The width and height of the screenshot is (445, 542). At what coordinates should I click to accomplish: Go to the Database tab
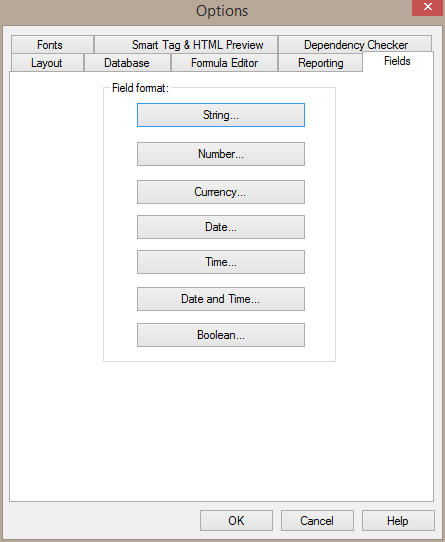coord(127,63)
